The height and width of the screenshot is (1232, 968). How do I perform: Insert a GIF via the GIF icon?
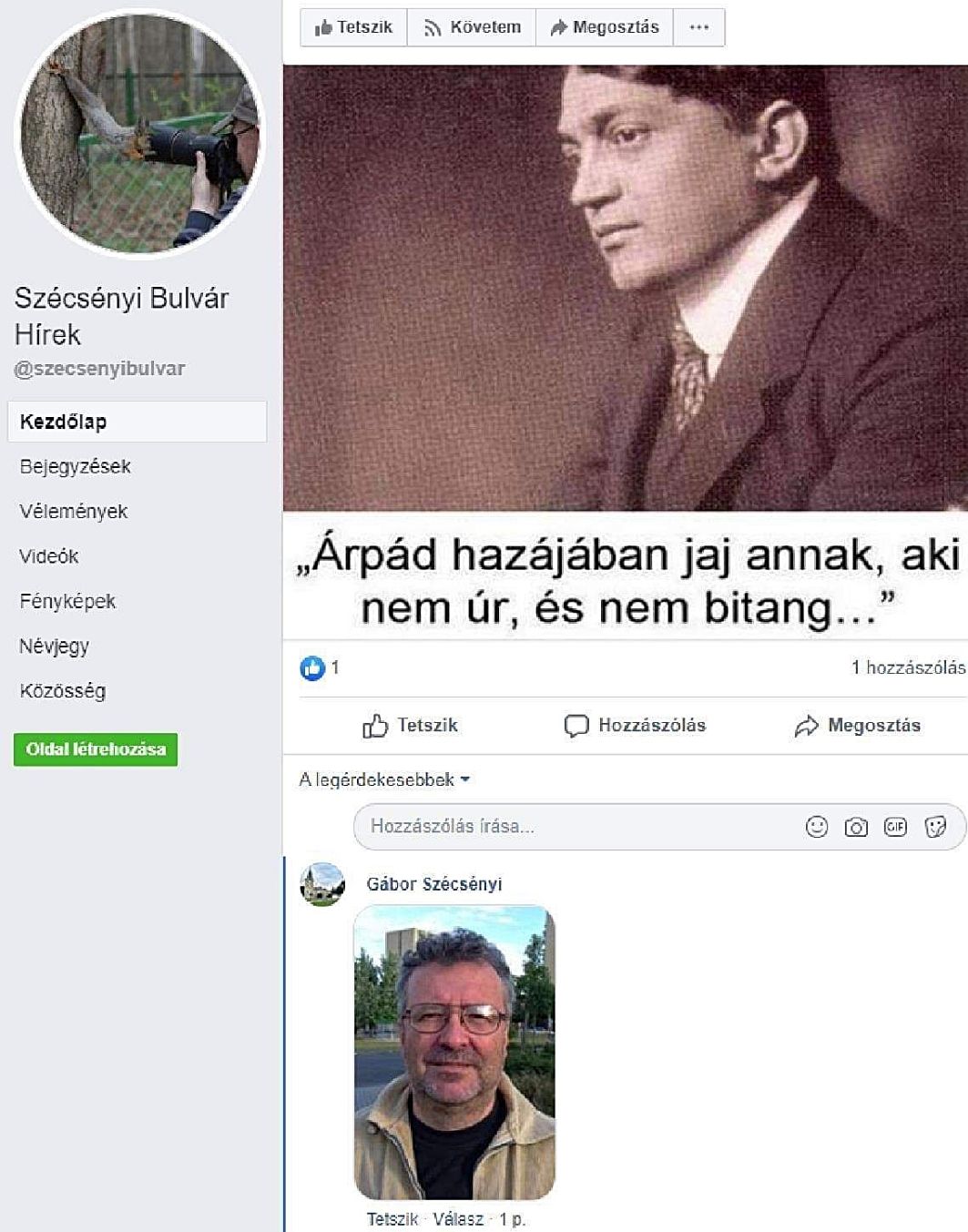tap(895, 827)
